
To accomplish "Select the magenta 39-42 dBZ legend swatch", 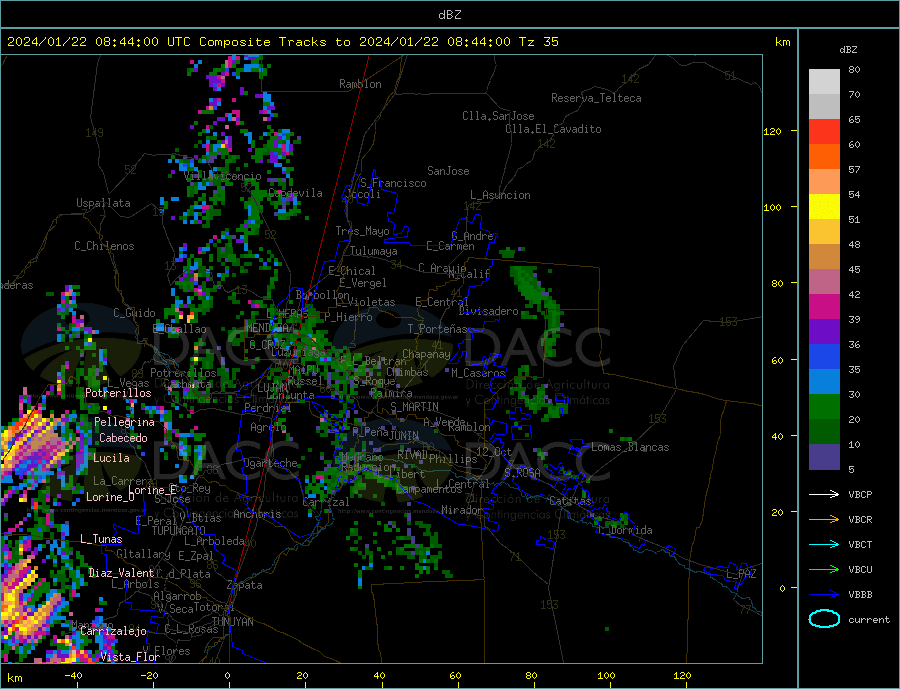I will (x=824, y=307).
